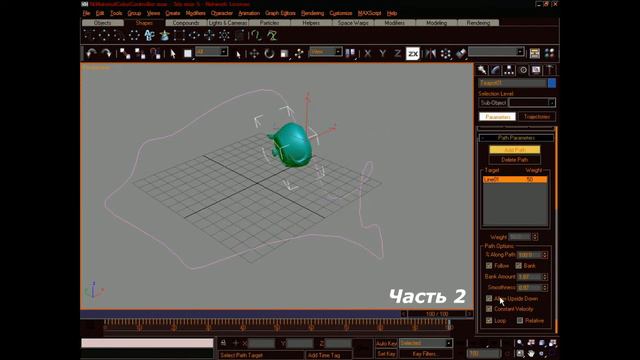Click the Set Key button

click(386, 353)
